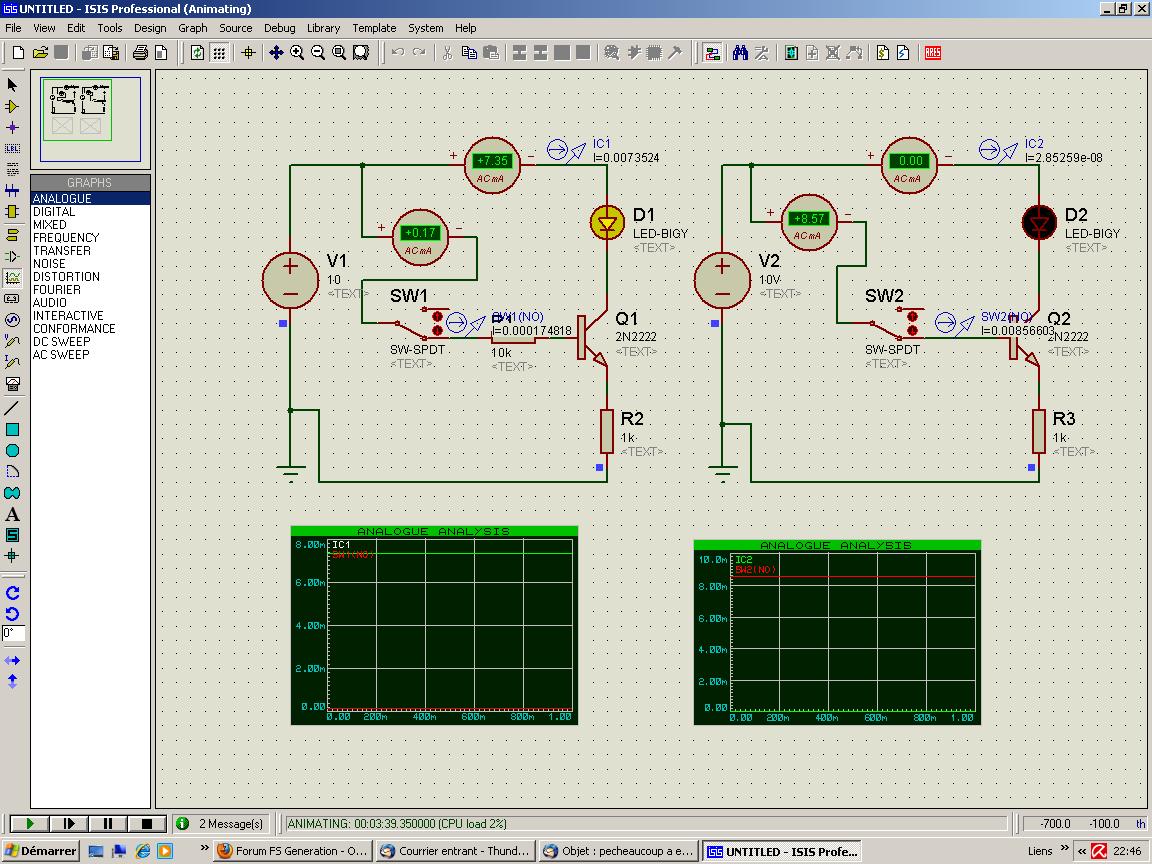
Task: Toggle the grid display button
Action: tap(219, 53)
